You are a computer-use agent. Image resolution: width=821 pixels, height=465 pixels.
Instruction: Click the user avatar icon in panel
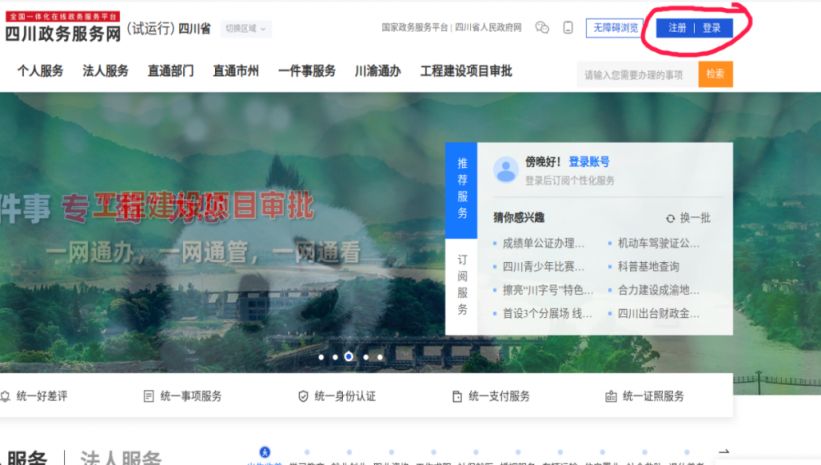click(x=506, y=170)
